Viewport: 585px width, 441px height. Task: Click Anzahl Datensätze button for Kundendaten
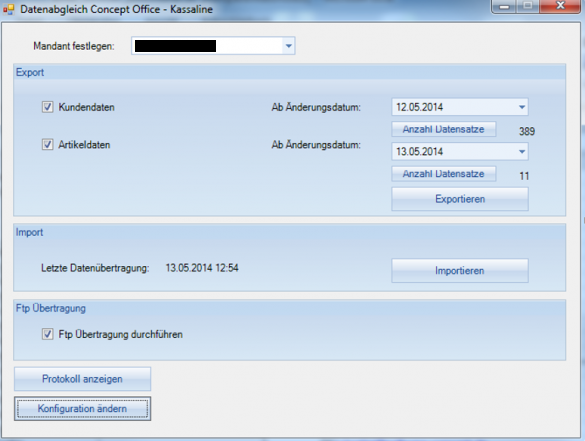coord(444,129)
